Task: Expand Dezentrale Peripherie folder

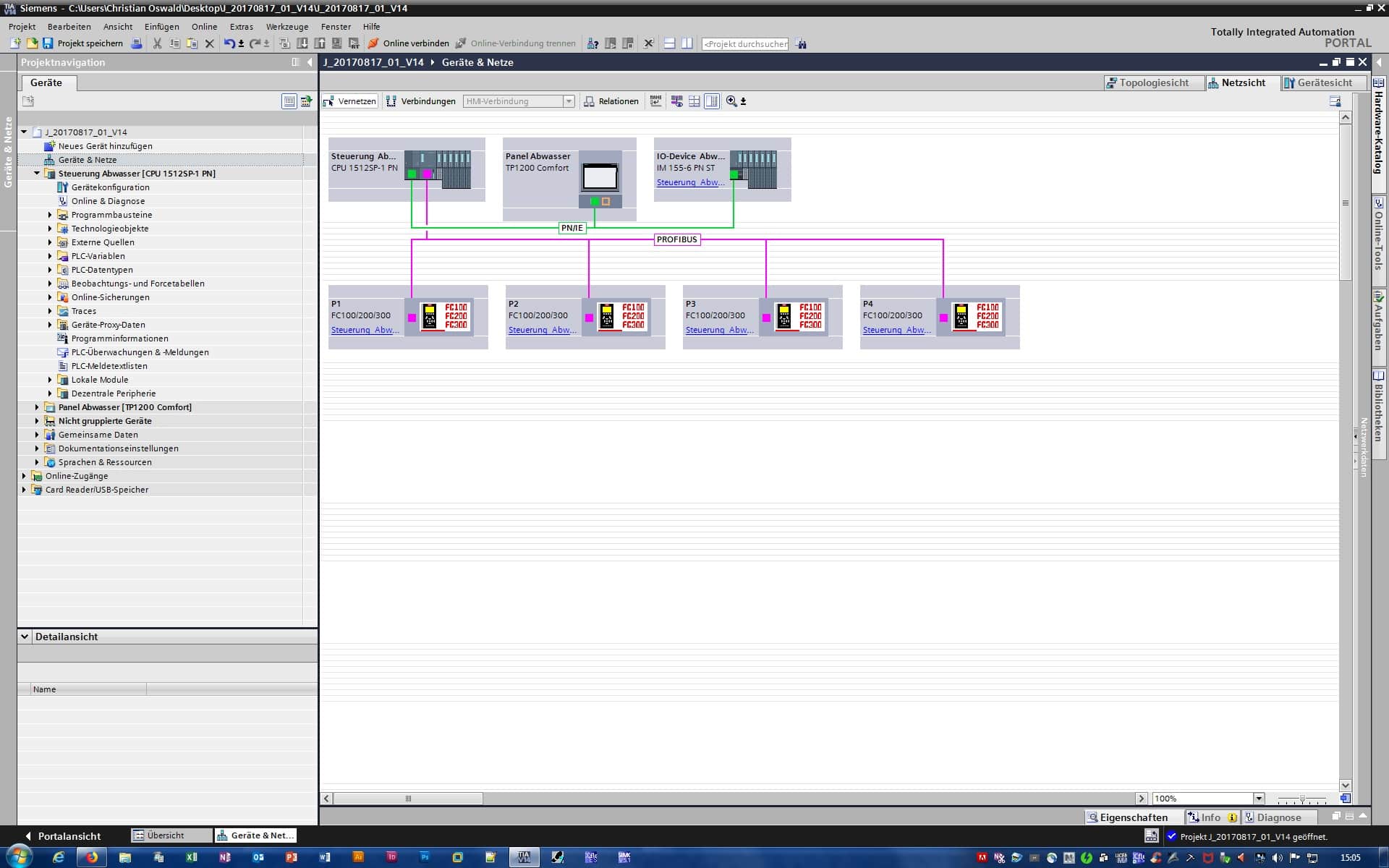Action: click(50, 393)
